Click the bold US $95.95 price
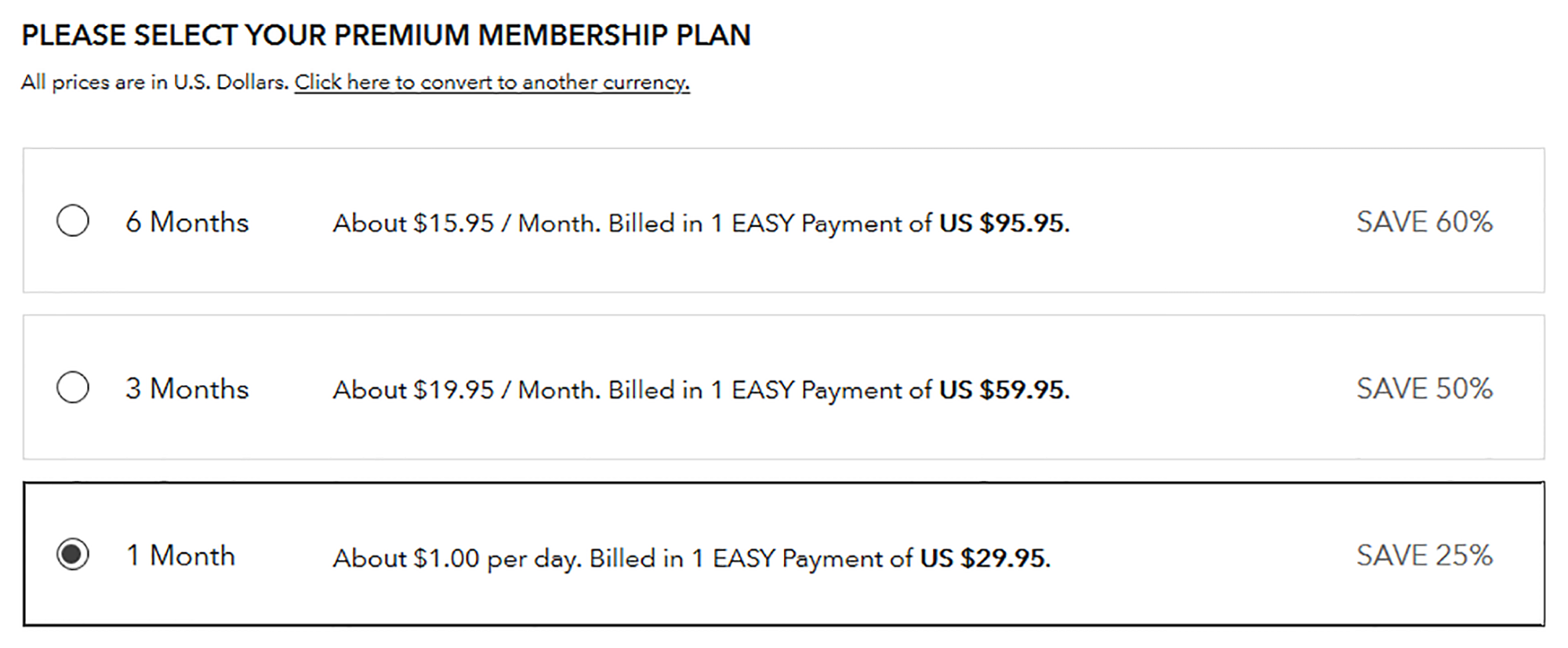The width and height of the screenshot is (1568, 648). click(1004, 224)
